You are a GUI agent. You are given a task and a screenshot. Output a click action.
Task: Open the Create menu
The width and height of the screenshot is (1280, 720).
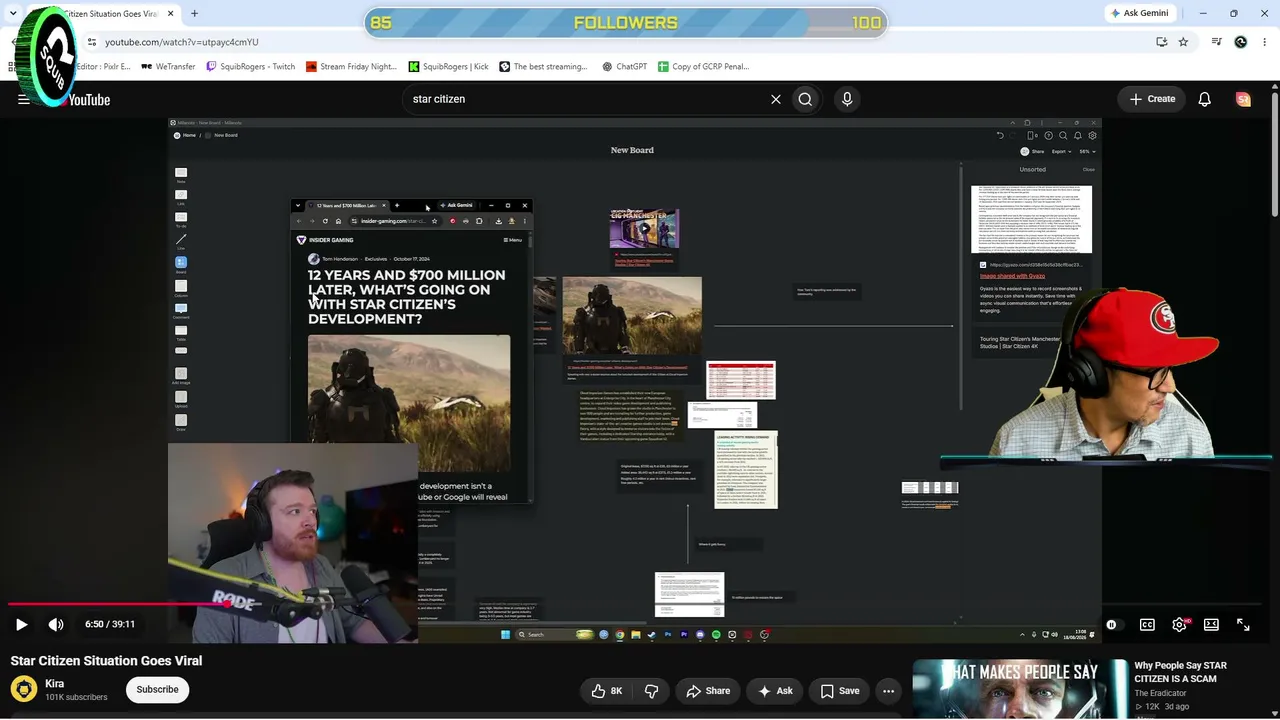coord(1152,99)
